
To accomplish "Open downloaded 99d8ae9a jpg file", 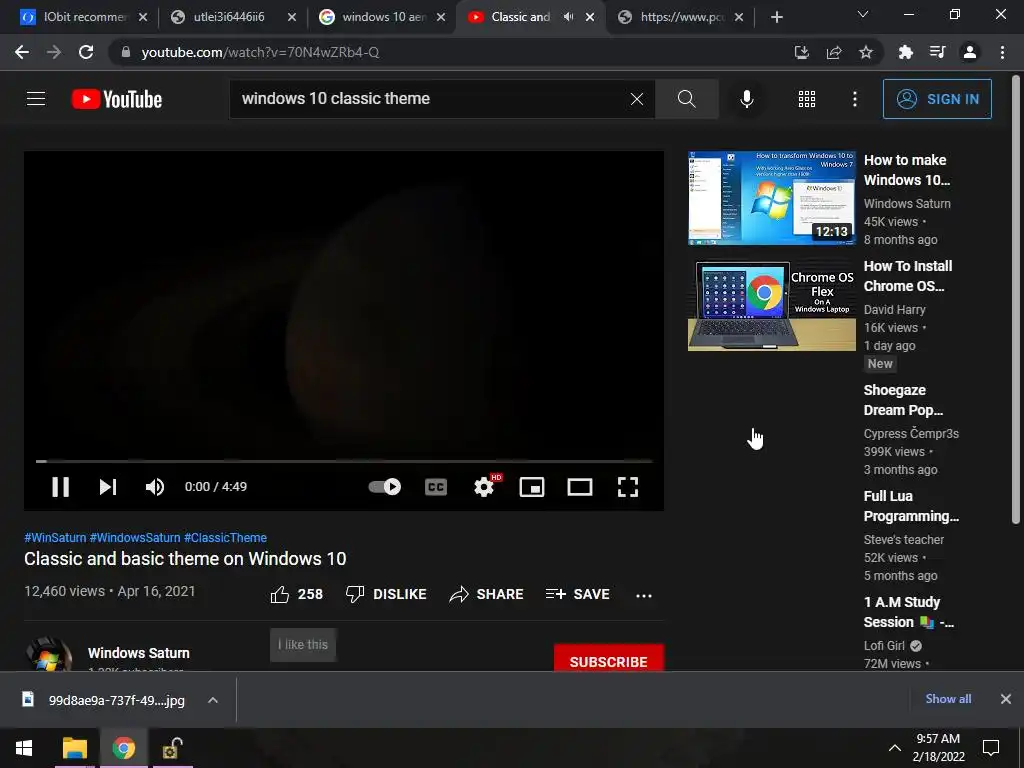I will pos(104,700).
